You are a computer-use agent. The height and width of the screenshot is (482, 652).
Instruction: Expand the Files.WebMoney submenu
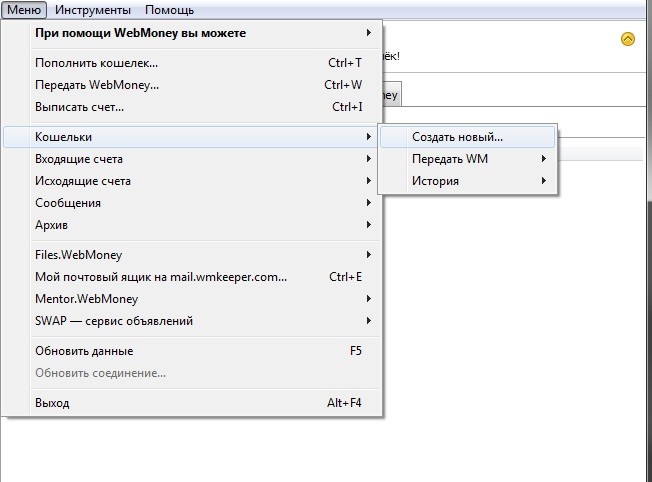[x=192, y=255]
